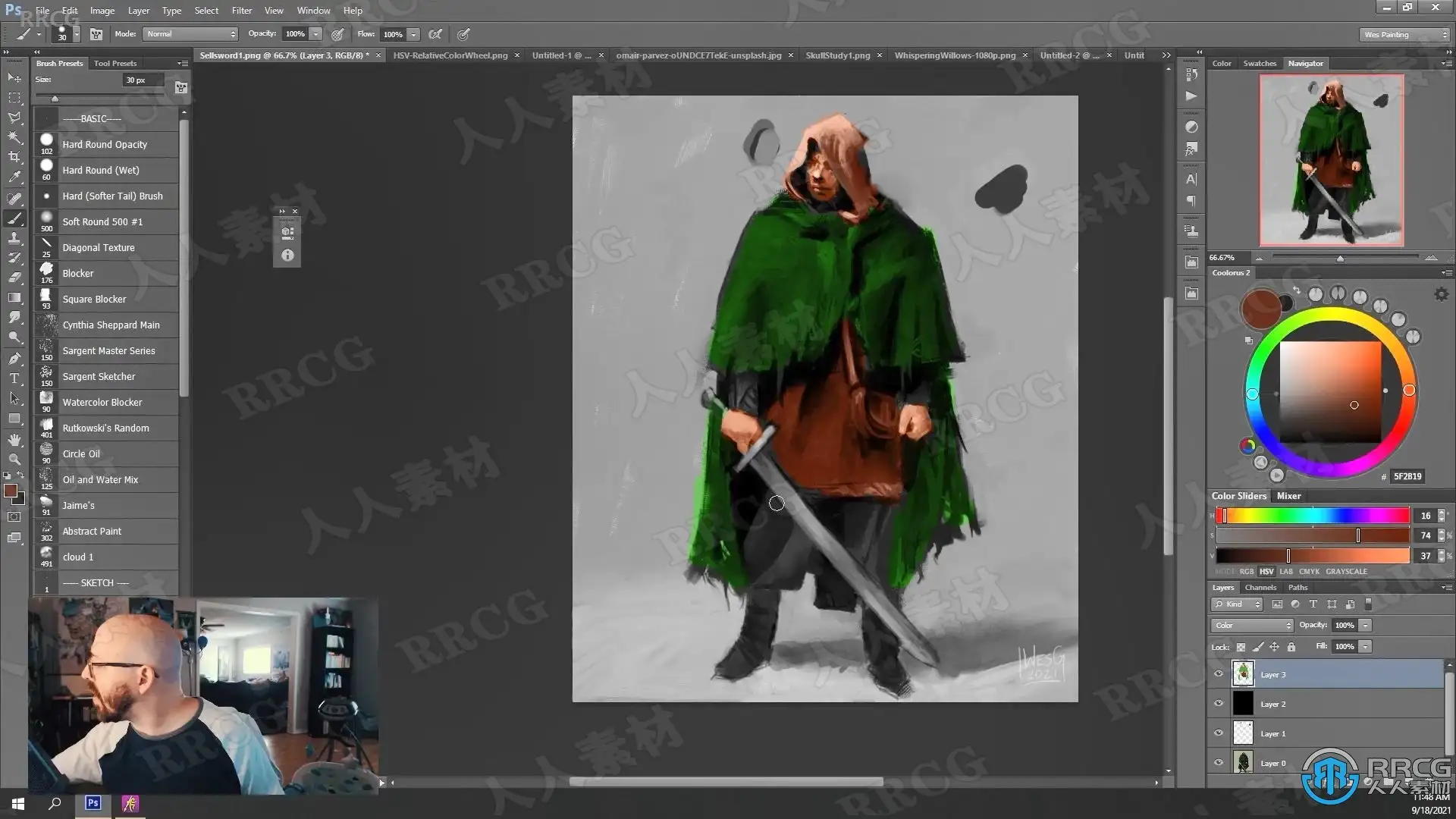Switch to the Swatches panel tab

coord(1259,64)
